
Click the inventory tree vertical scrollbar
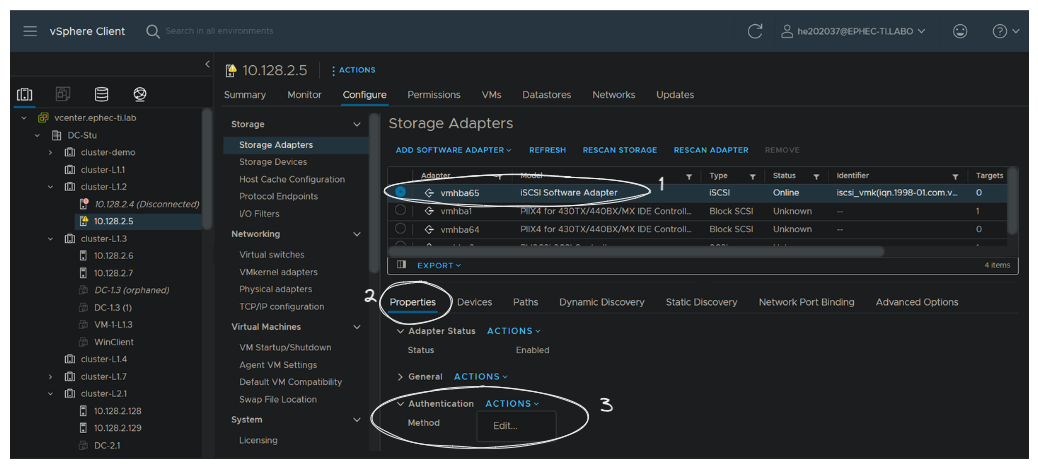click(207, 169)
